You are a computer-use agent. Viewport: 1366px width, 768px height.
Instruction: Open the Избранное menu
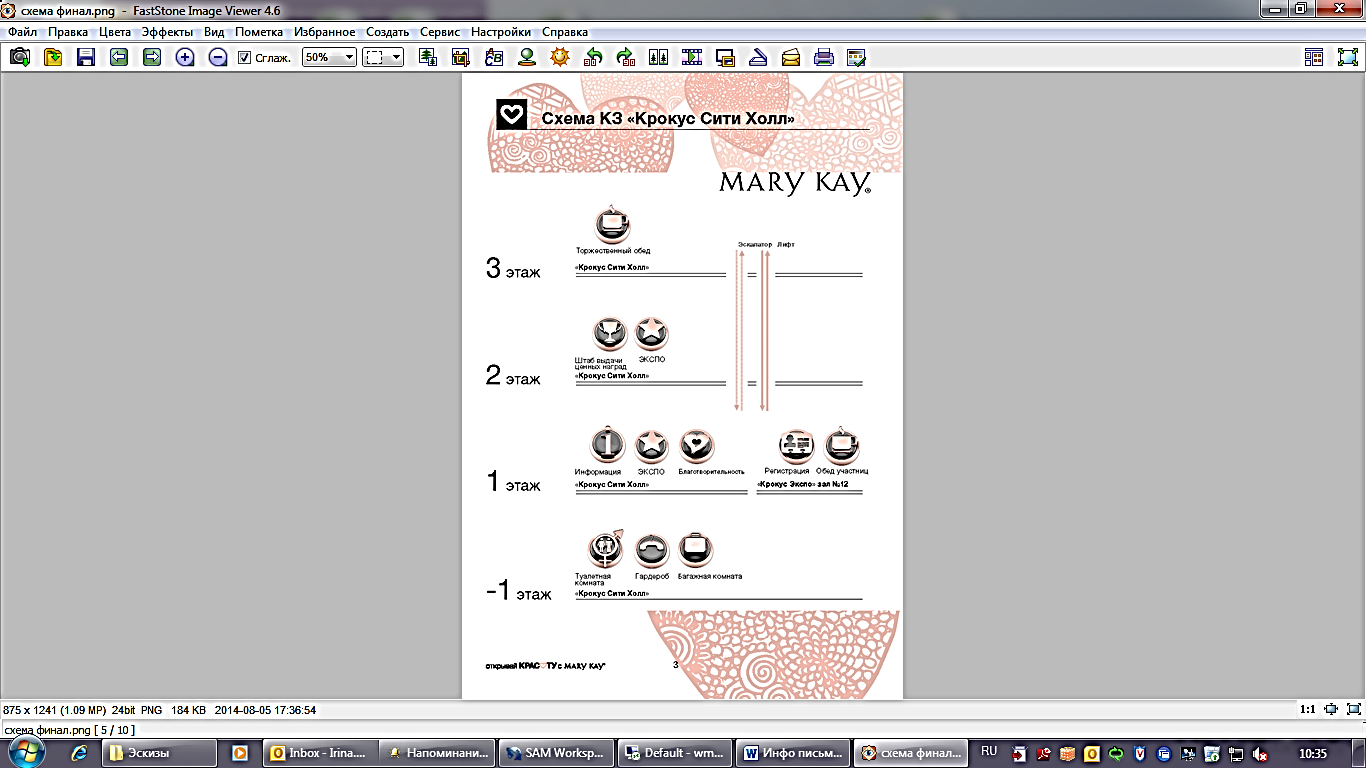point(325,32)
